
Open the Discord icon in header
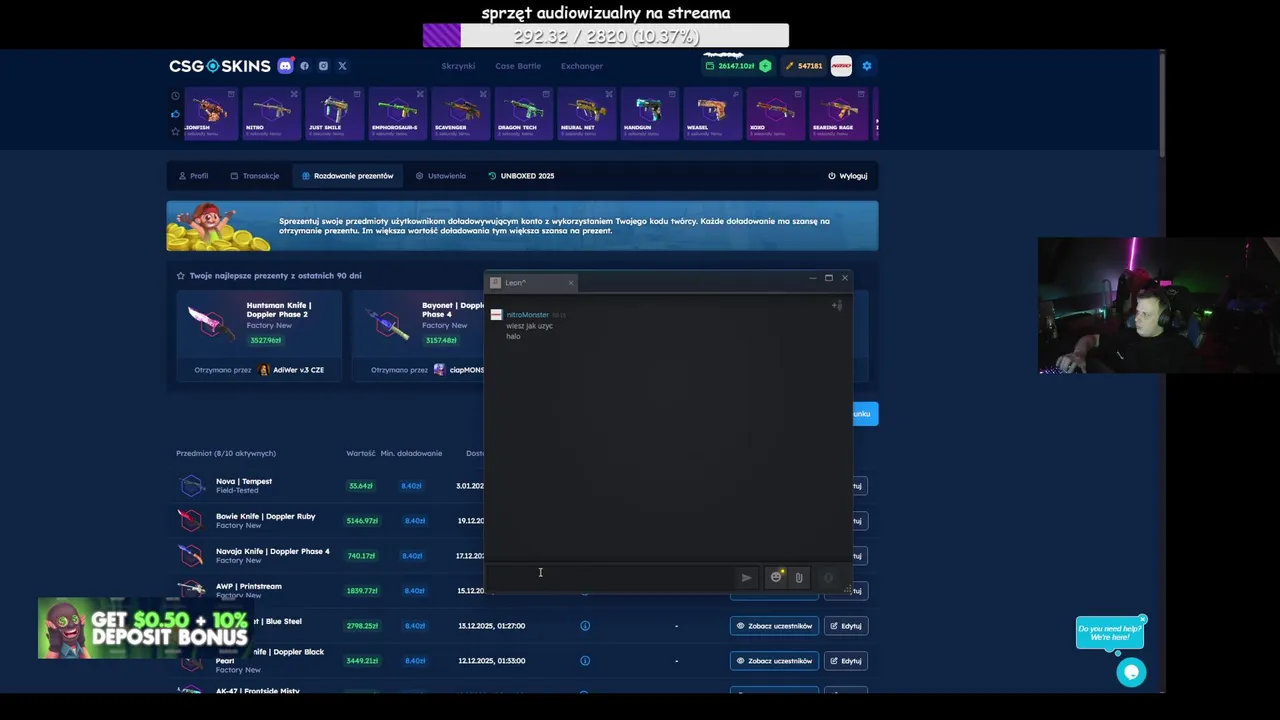(285, 66)
